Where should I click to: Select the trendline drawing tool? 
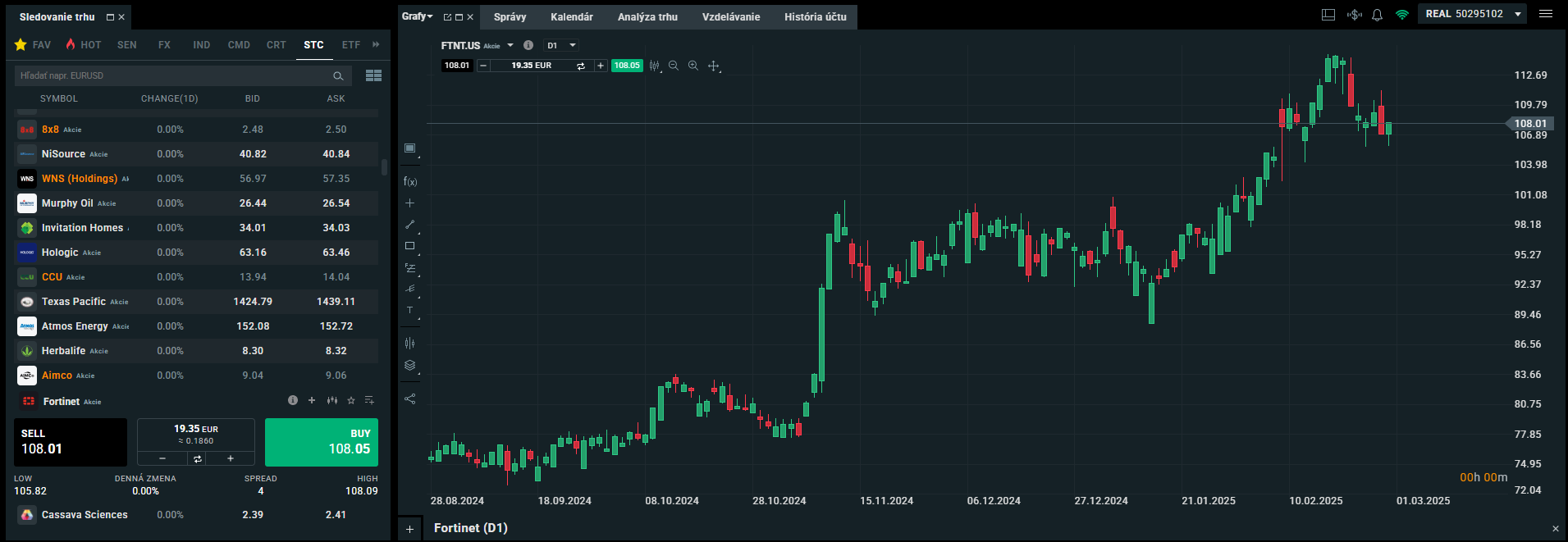pyautogui.click(x=410, y=225)
